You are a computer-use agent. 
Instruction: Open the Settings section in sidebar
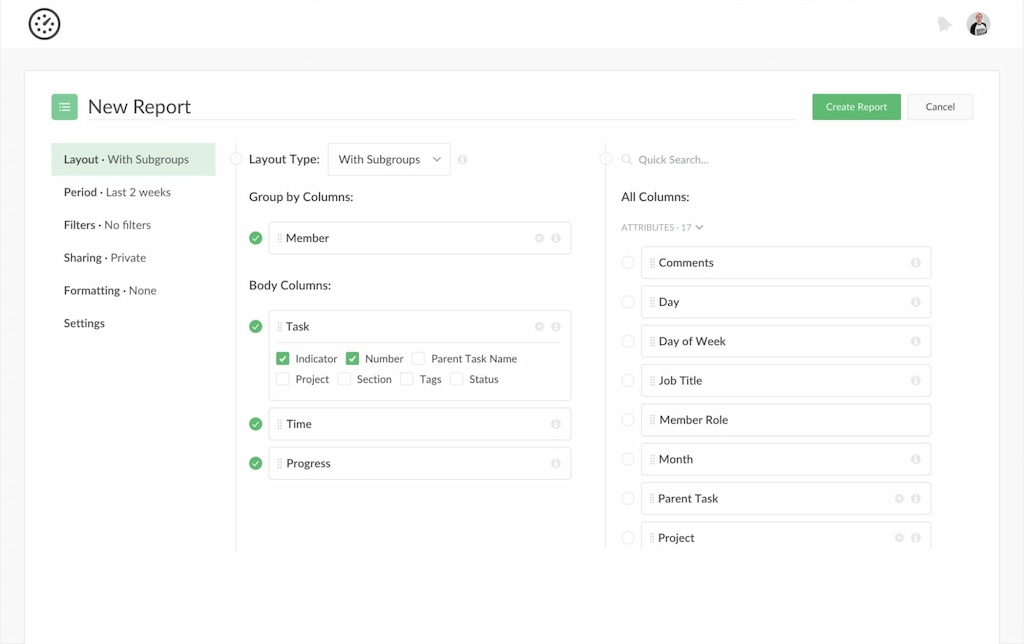(84, 323)
